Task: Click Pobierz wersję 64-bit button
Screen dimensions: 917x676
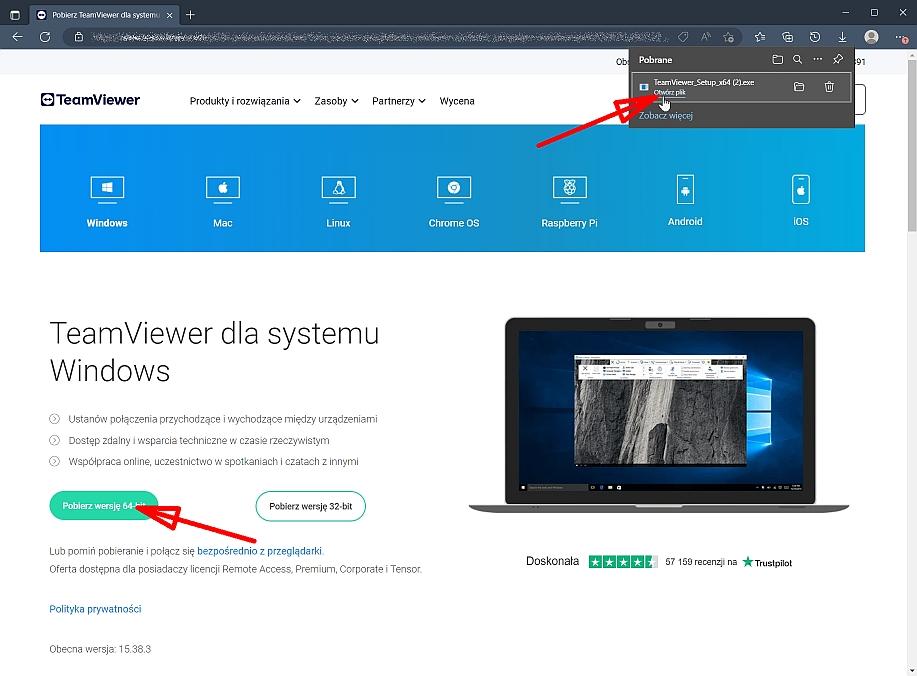Action: [x=104, y=506]
